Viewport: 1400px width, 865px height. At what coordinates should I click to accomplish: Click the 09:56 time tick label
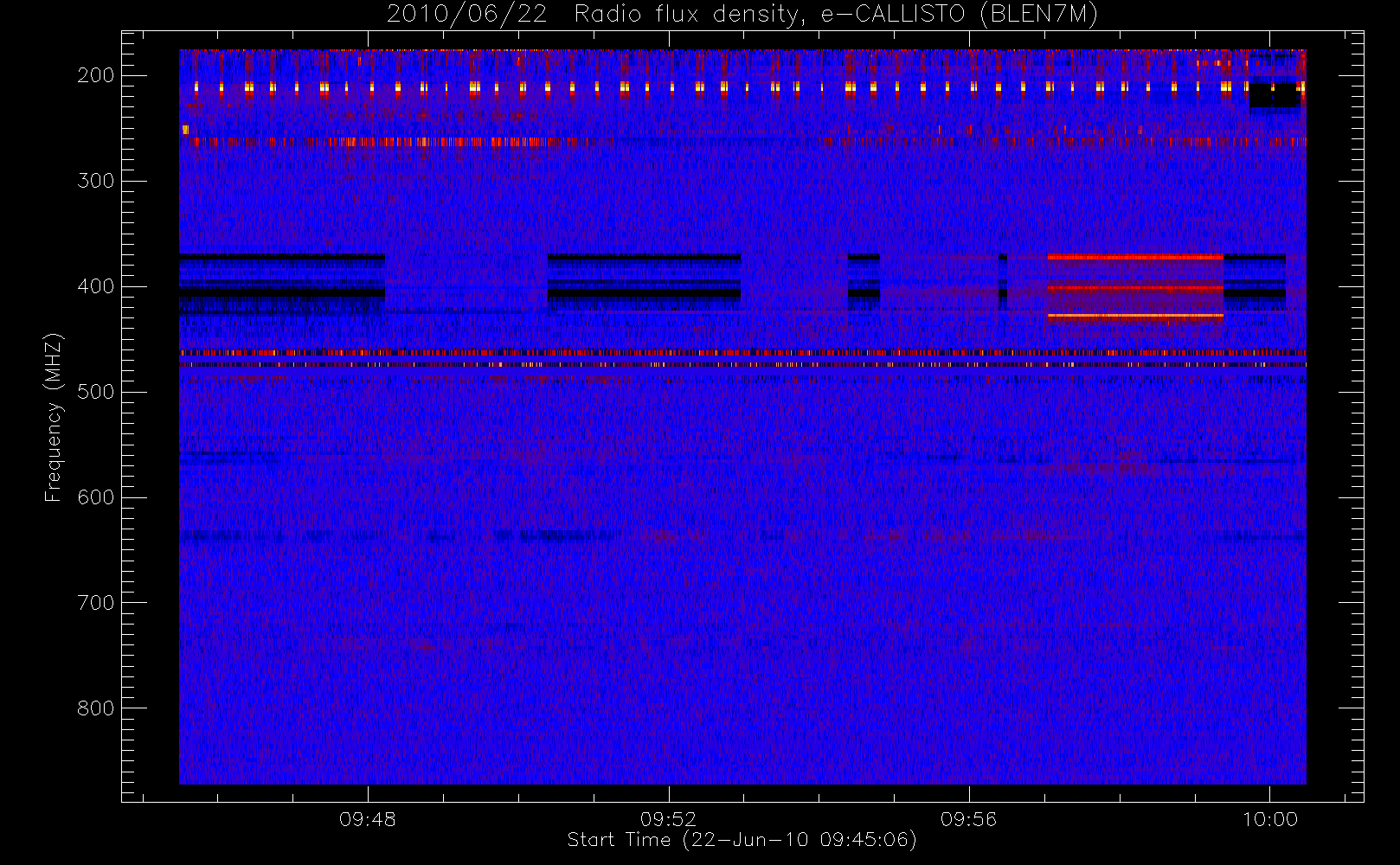(969, 819)
